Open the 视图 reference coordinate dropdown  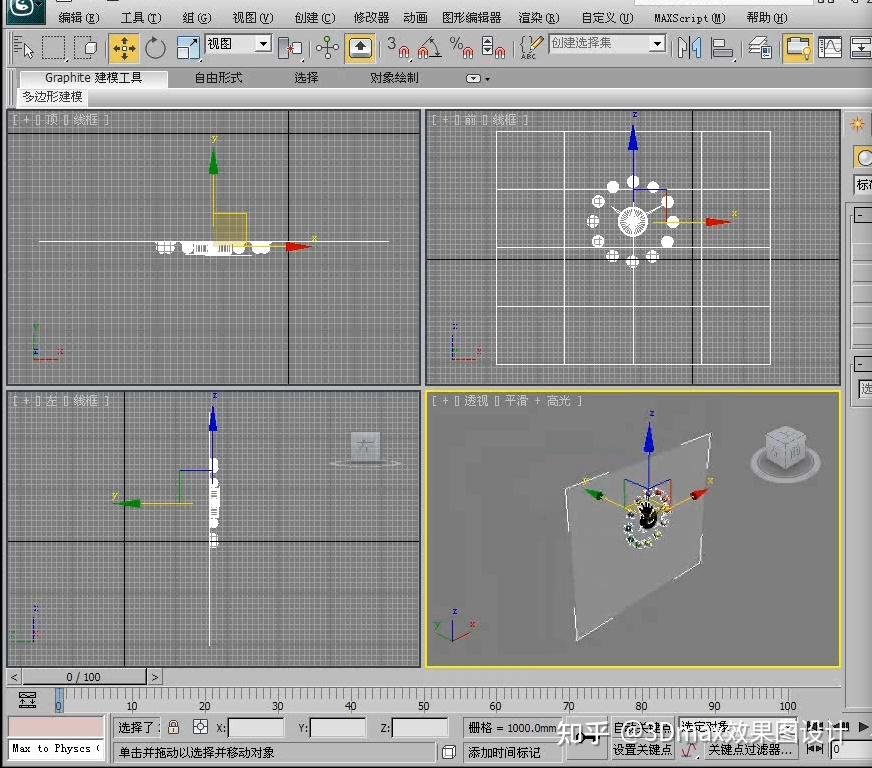[x=237, y=45]
